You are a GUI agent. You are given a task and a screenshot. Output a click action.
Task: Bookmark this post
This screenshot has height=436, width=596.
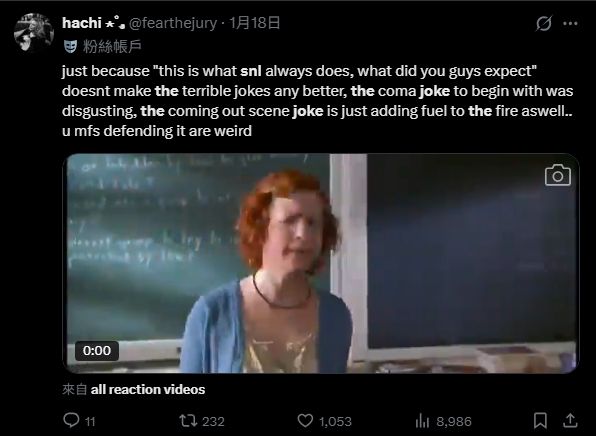tap(540, 420)
